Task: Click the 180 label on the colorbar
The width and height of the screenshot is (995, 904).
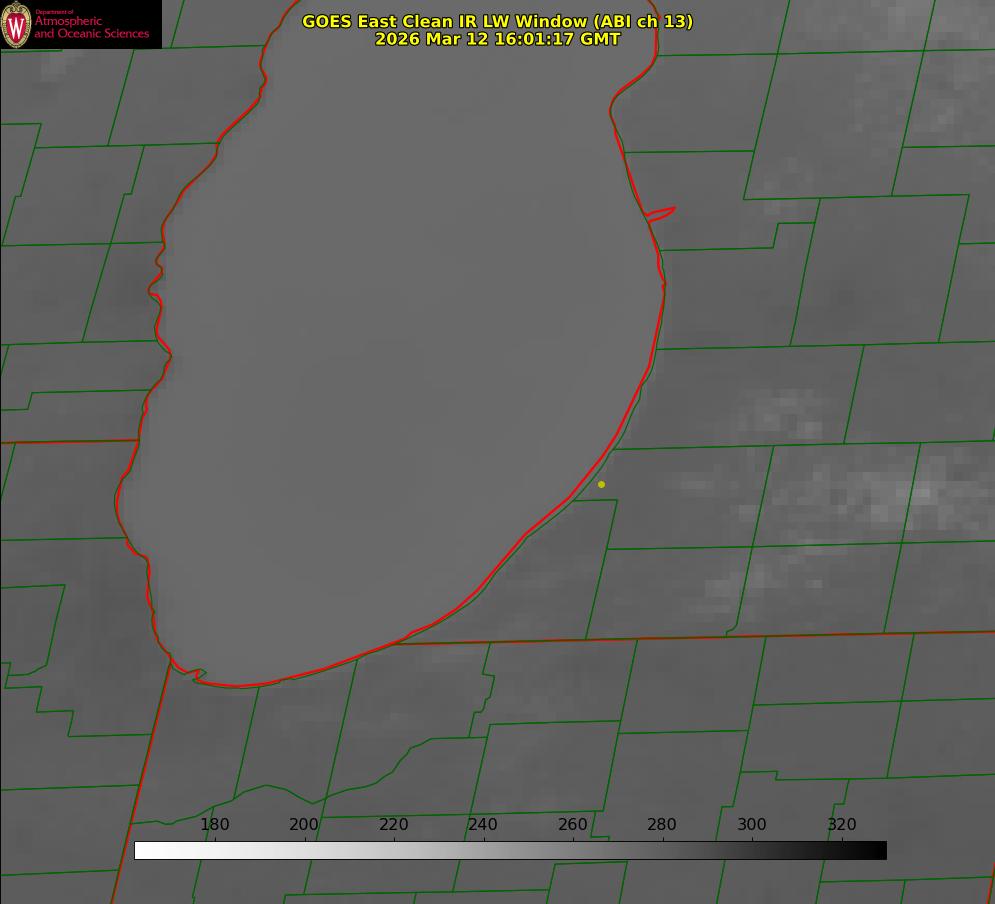Action: pos(215,825)
